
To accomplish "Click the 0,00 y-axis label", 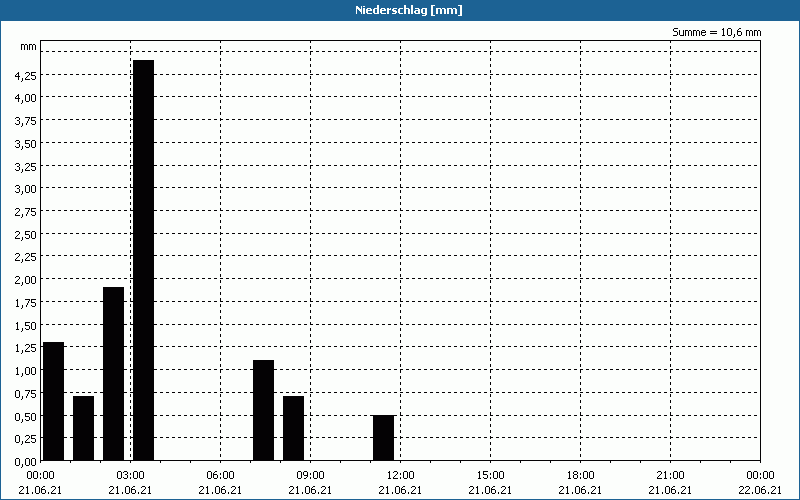I will [26, 462].
